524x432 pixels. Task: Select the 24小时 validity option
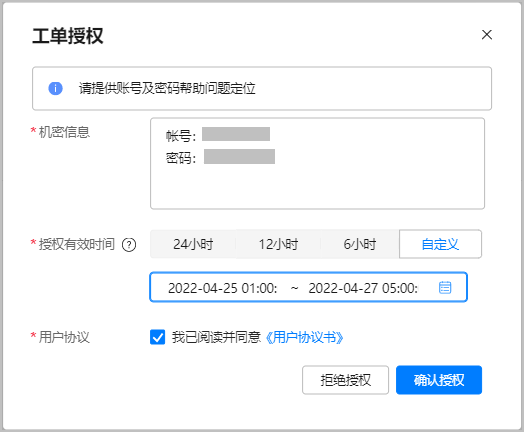click(x=193, y=244)
